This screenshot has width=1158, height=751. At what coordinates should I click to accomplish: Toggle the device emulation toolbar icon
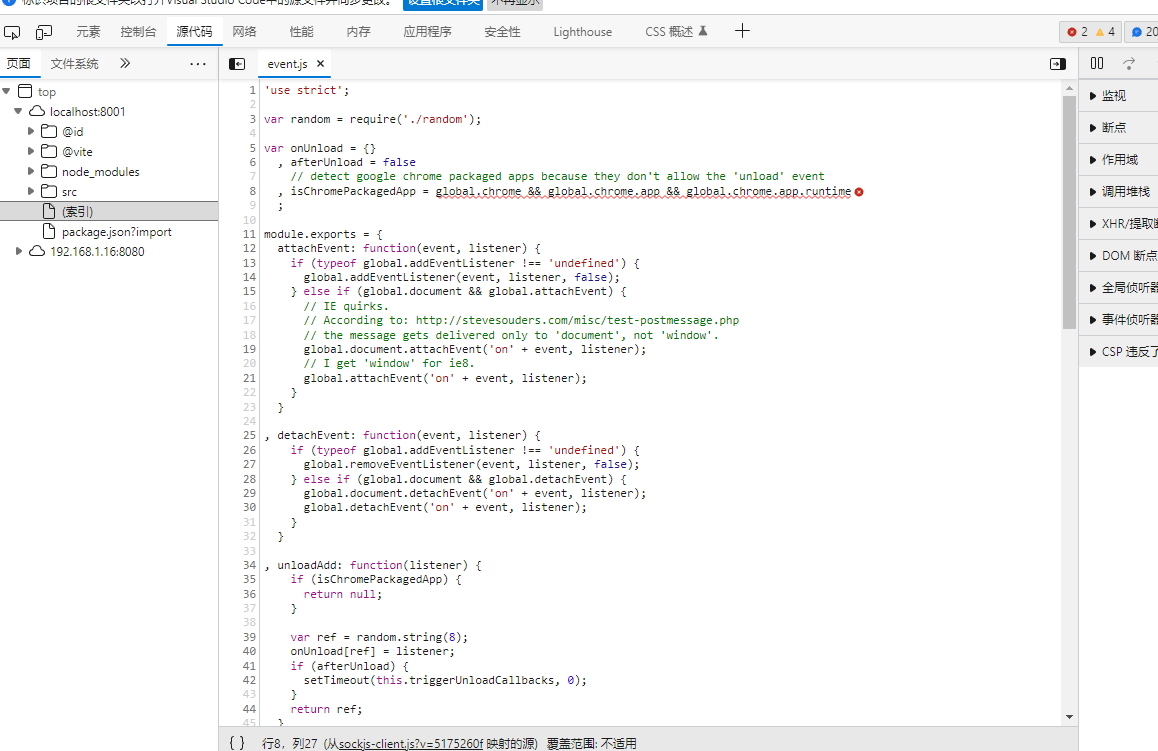coord(44,32)
